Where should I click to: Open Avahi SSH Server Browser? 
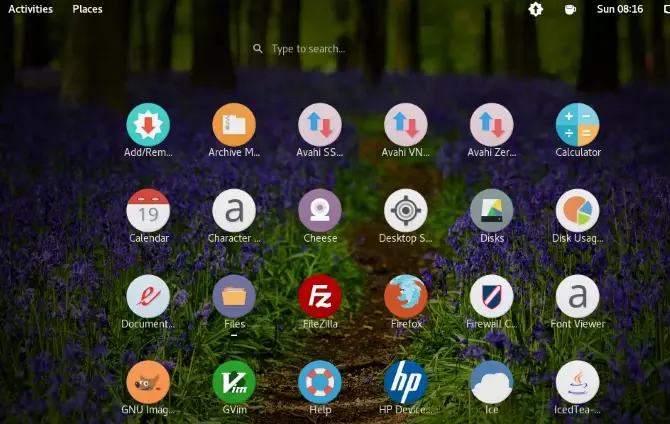click(320, 125)
